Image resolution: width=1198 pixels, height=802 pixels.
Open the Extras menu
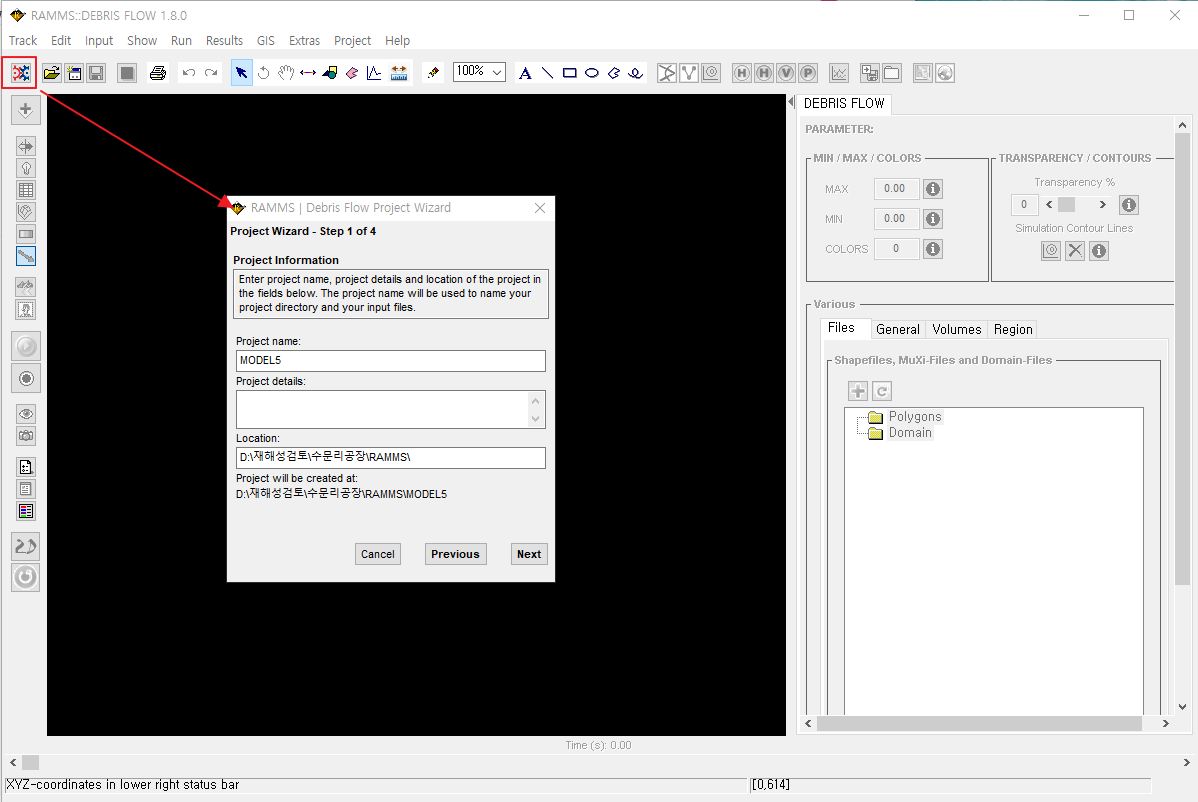(304, 40)
